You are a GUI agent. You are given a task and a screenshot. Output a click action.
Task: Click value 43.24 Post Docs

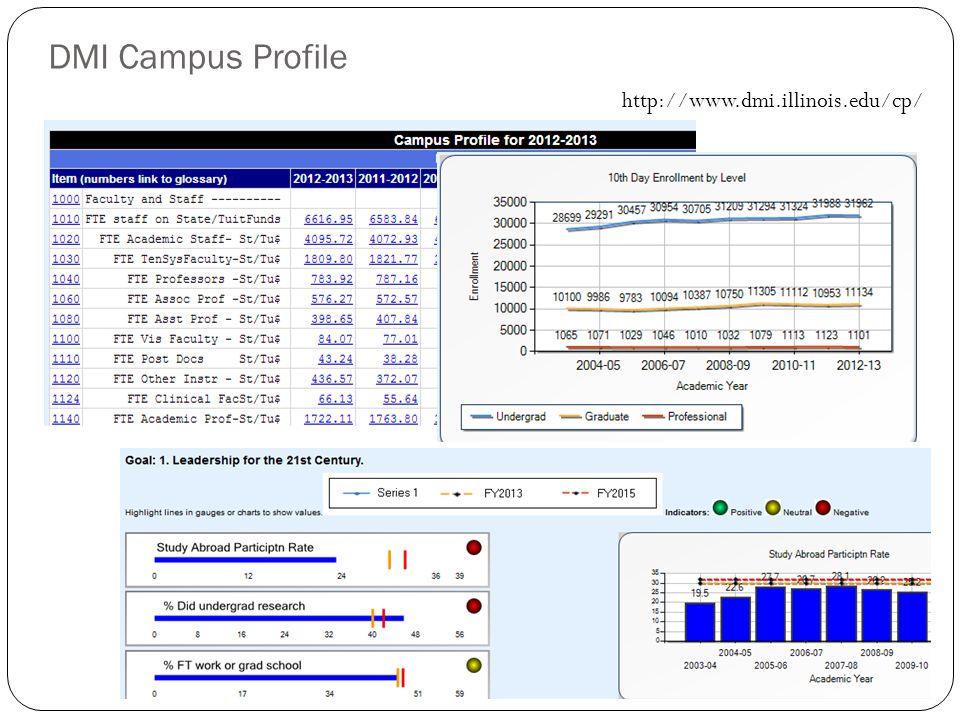336,359
